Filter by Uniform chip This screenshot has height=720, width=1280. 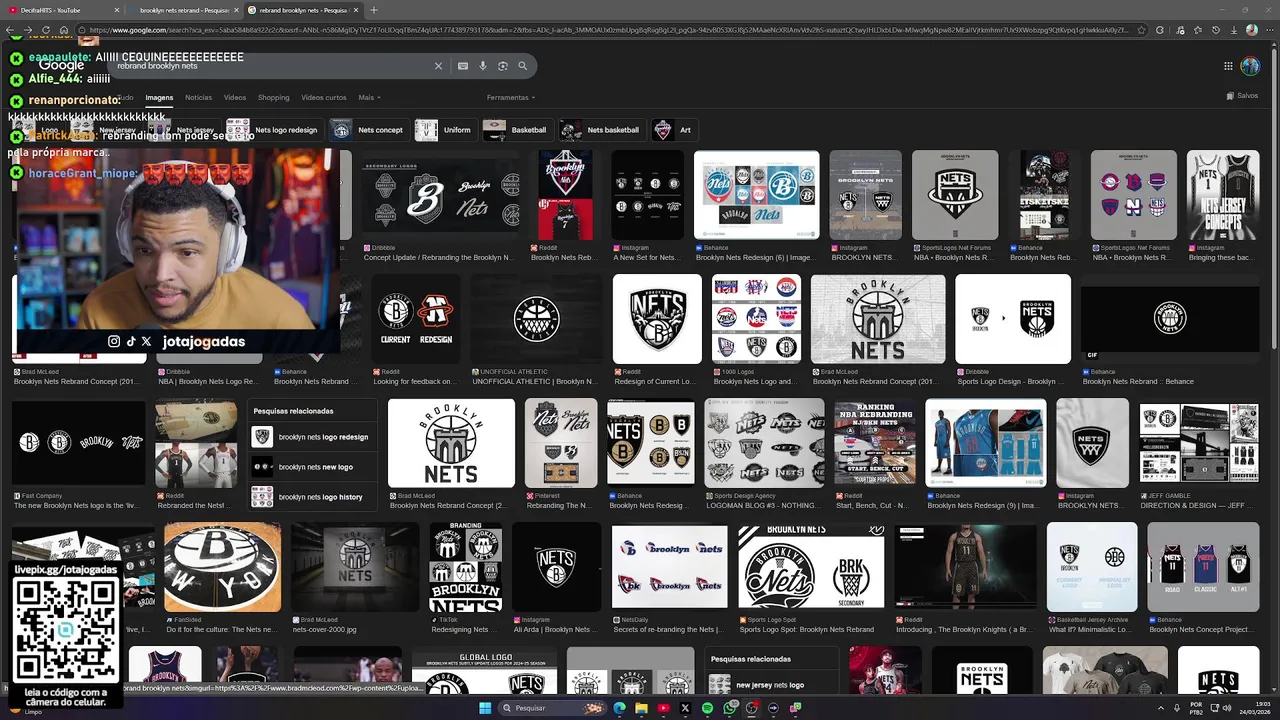tap(444, 130)
